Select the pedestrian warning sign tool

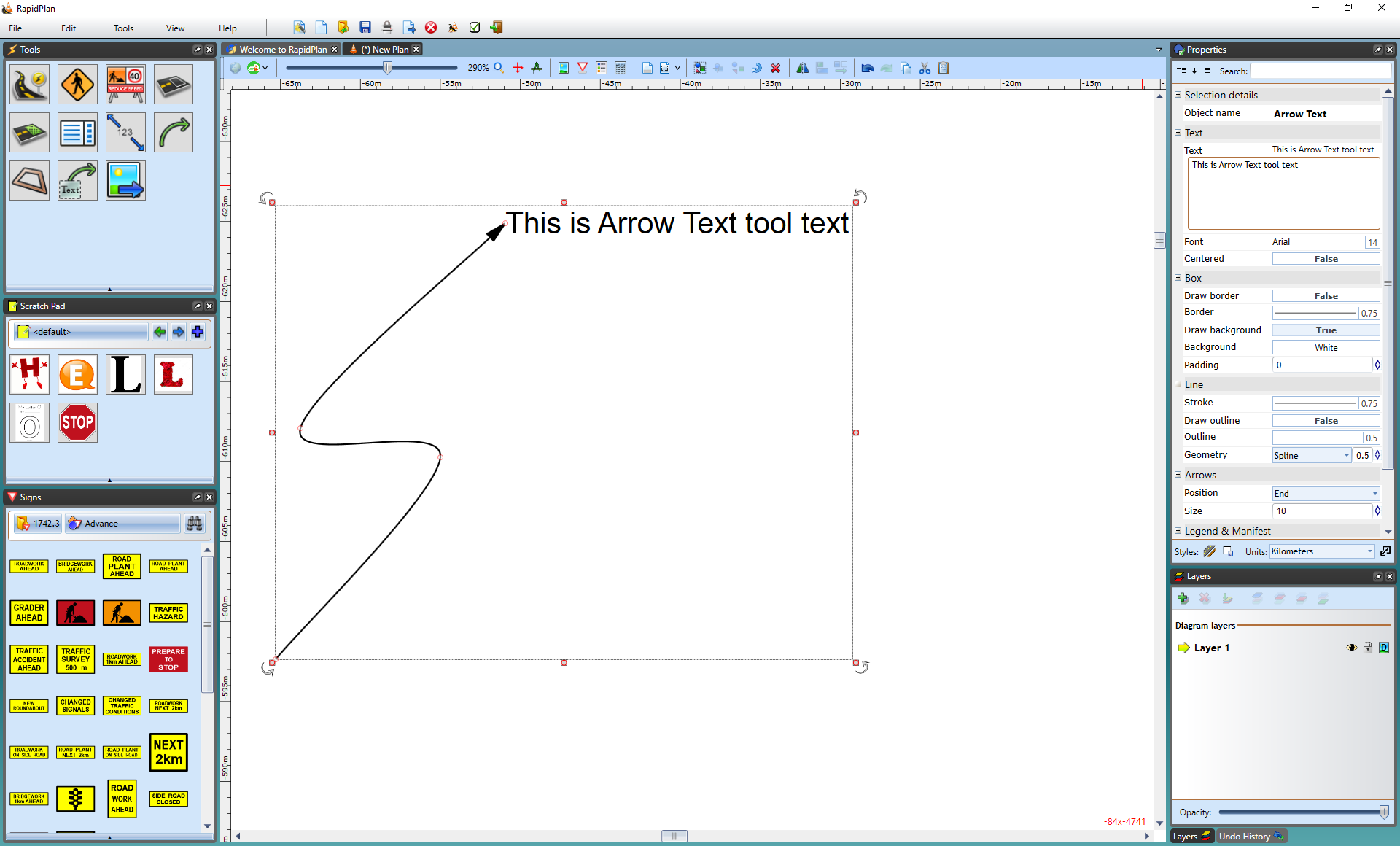point(77,85)
